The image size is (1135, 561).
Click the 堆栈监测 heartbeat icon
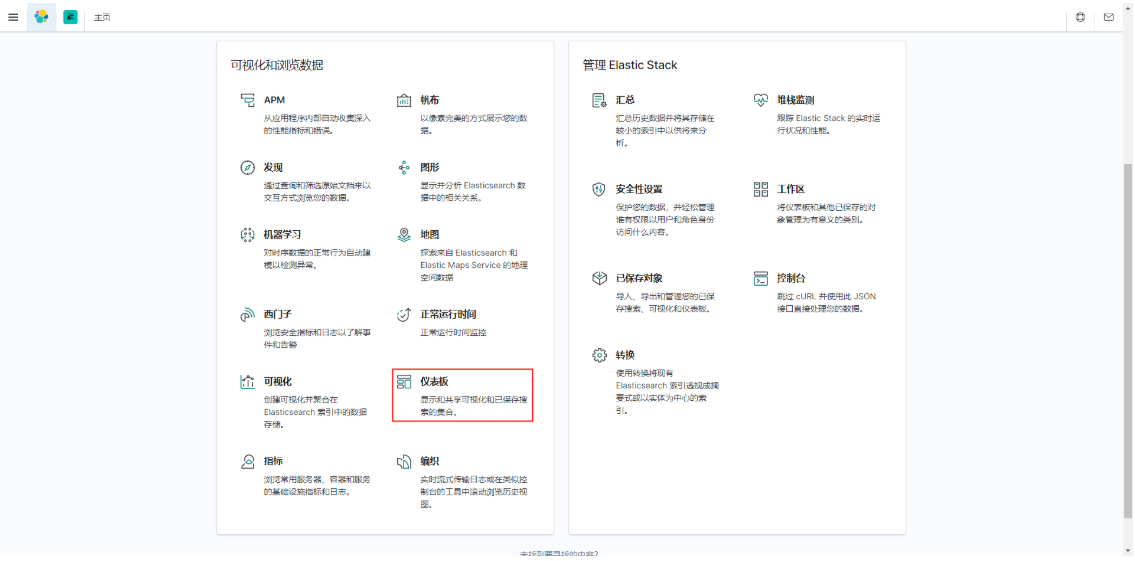760,101
